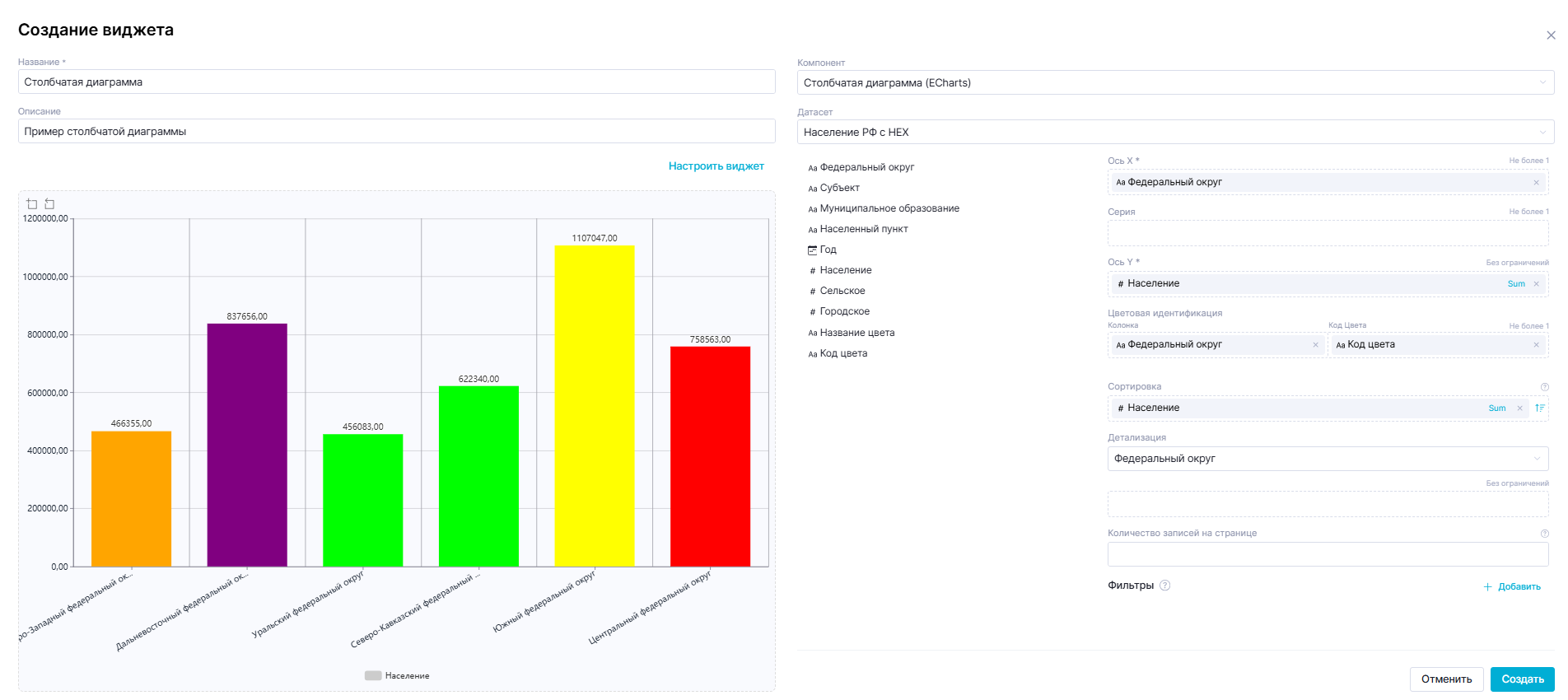Screen dimensions: 1568x700
Task: Remove Население from Ось Y field
Action: pyautogui.click(x=1536, y=284)
